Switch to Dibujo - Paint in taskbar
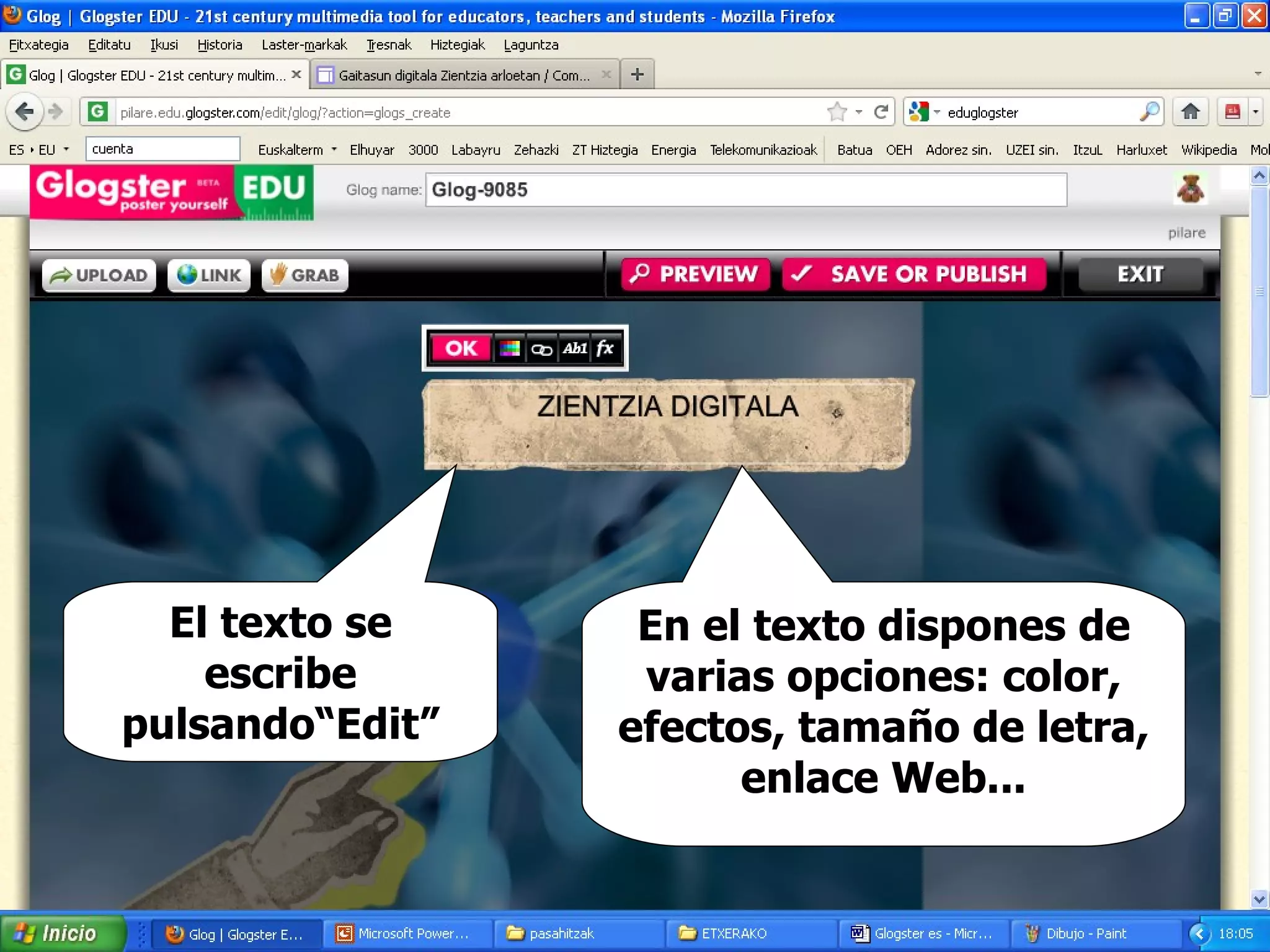1270x952 pixels. (1095, 933)
